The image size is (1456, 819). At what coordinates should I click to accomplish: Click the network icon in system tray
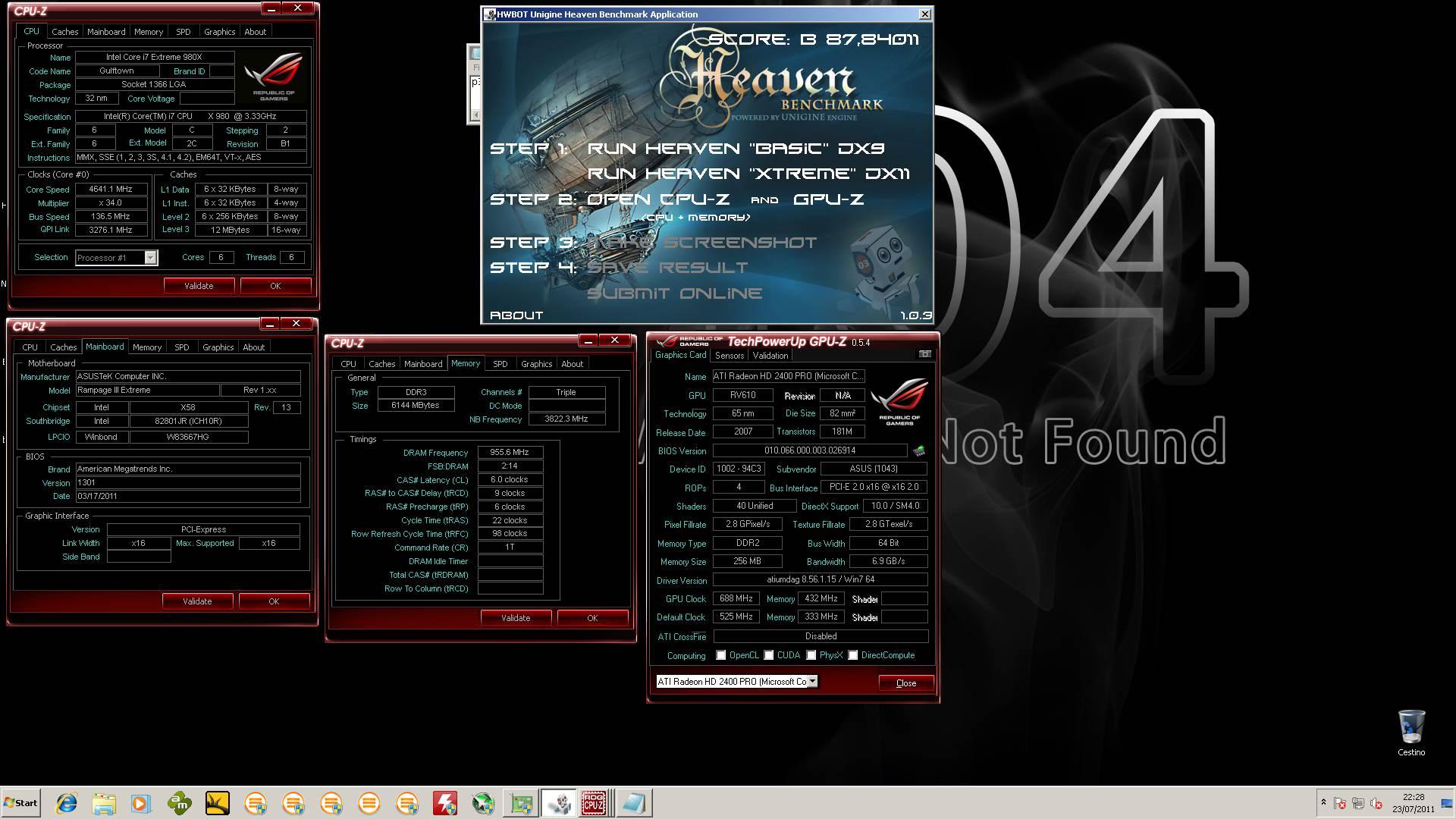[x=1358, y=804]
